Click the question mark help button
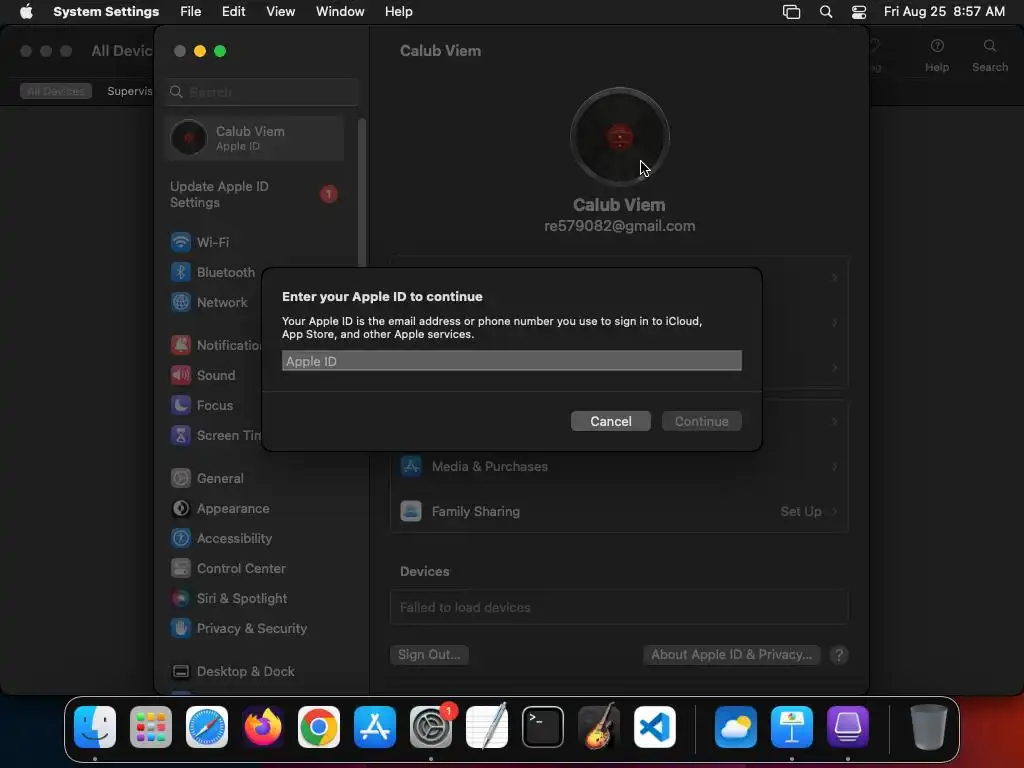This screenshot has width=1024, height=768. pos(839,654)
